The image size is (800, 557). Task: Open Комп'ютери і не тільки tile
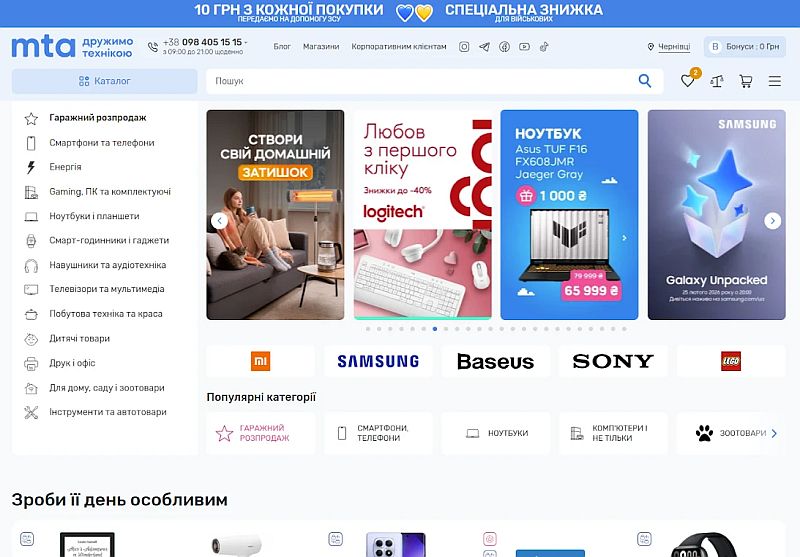tap(613, 433)
